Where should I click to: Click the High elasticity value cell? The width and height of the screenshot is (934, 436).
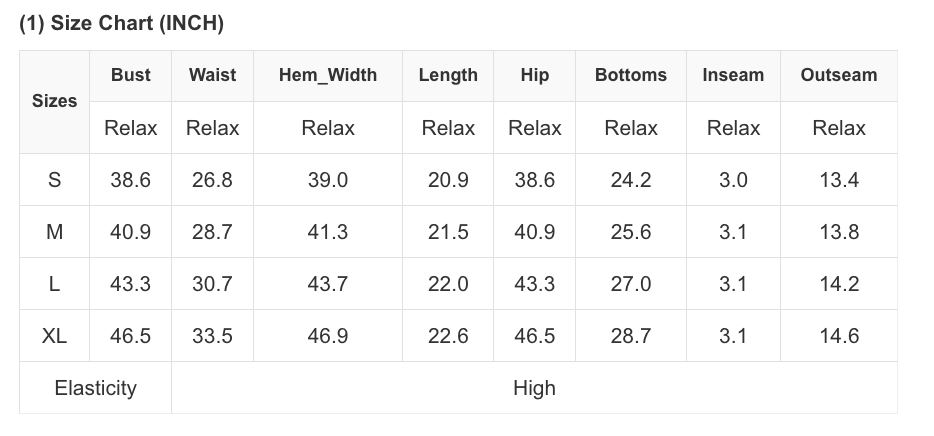pyautogui.click(x=534, y=388)
